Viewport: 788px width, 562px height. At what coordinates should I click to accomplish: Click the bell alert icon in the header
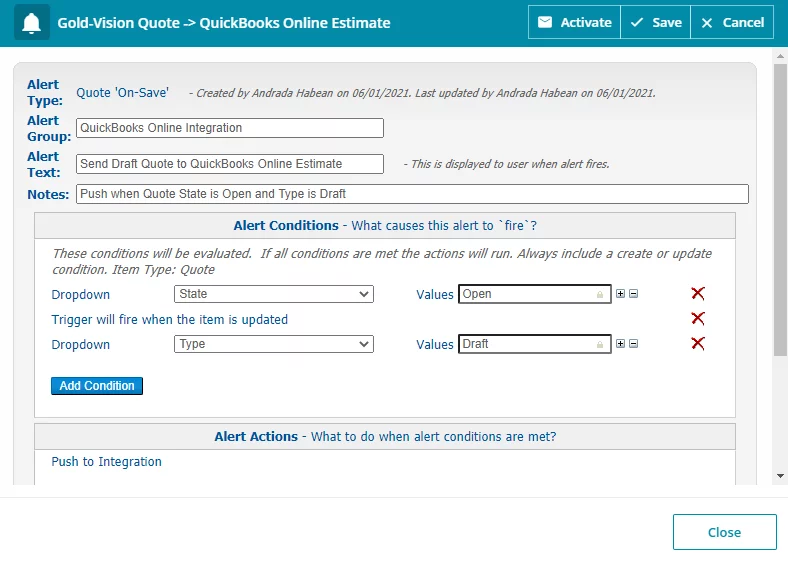(x=32, y=22)
